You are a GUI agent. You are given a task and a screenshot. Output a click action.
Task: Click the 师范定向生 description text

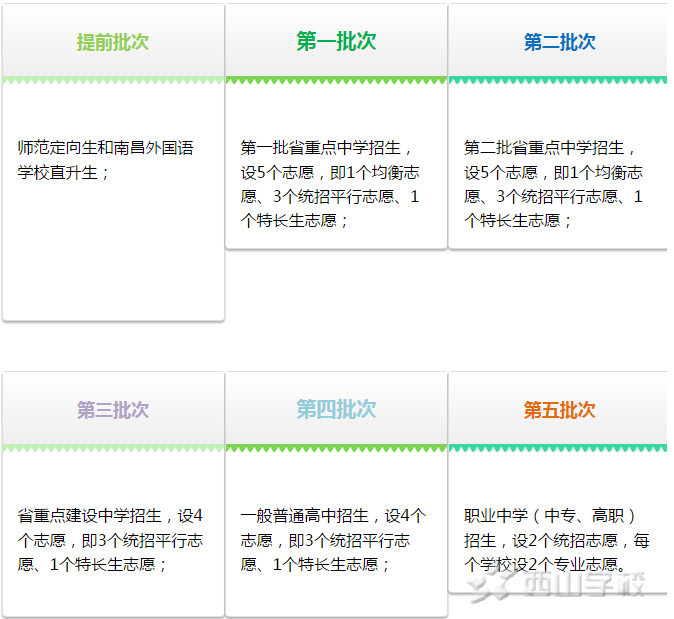pyautogui.click(x=106, y=160)
